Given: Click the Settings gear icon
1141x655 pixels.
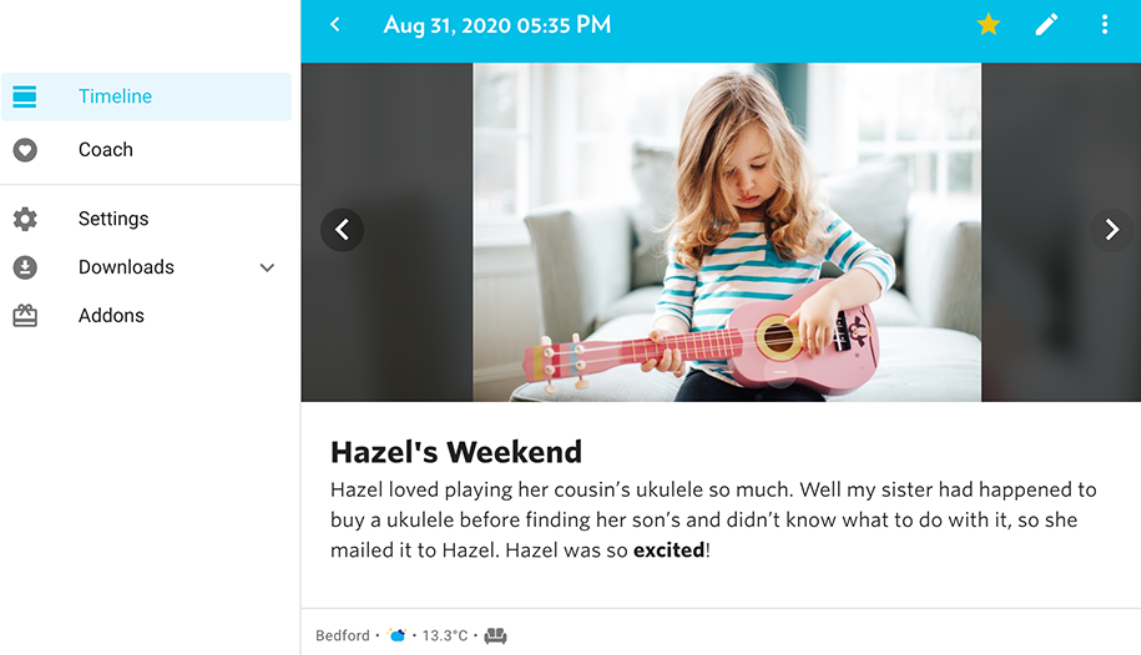Looking at the screenshot, I should click(x=25, y=219).
